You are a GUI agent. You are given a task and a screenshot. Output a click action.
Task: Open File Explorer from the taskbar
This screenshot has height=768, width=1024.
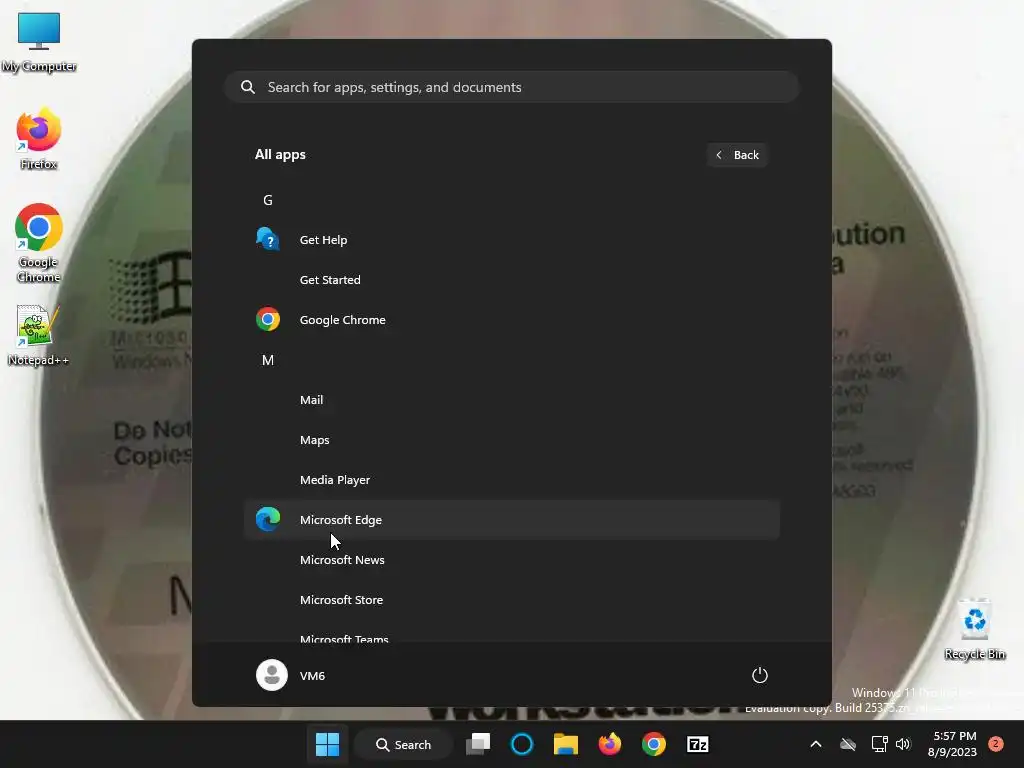(x=566, y=744)
